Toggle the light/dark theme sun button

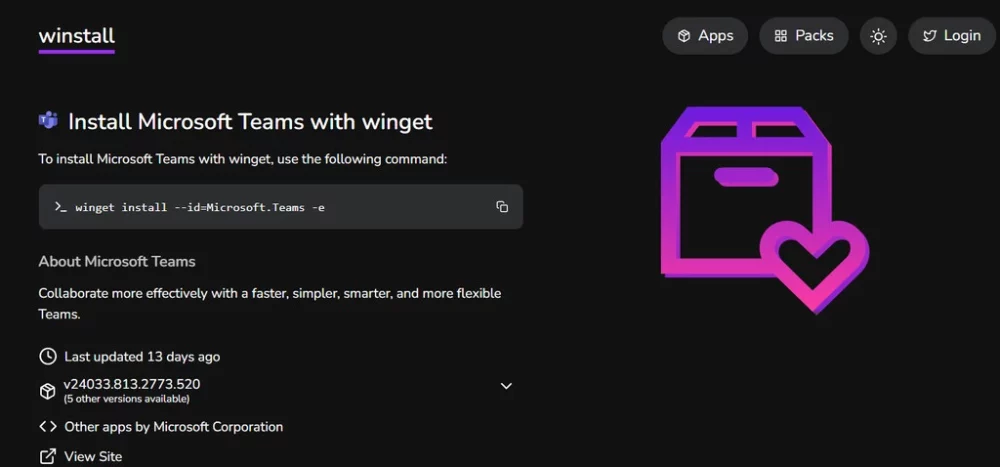coord(878,36)
